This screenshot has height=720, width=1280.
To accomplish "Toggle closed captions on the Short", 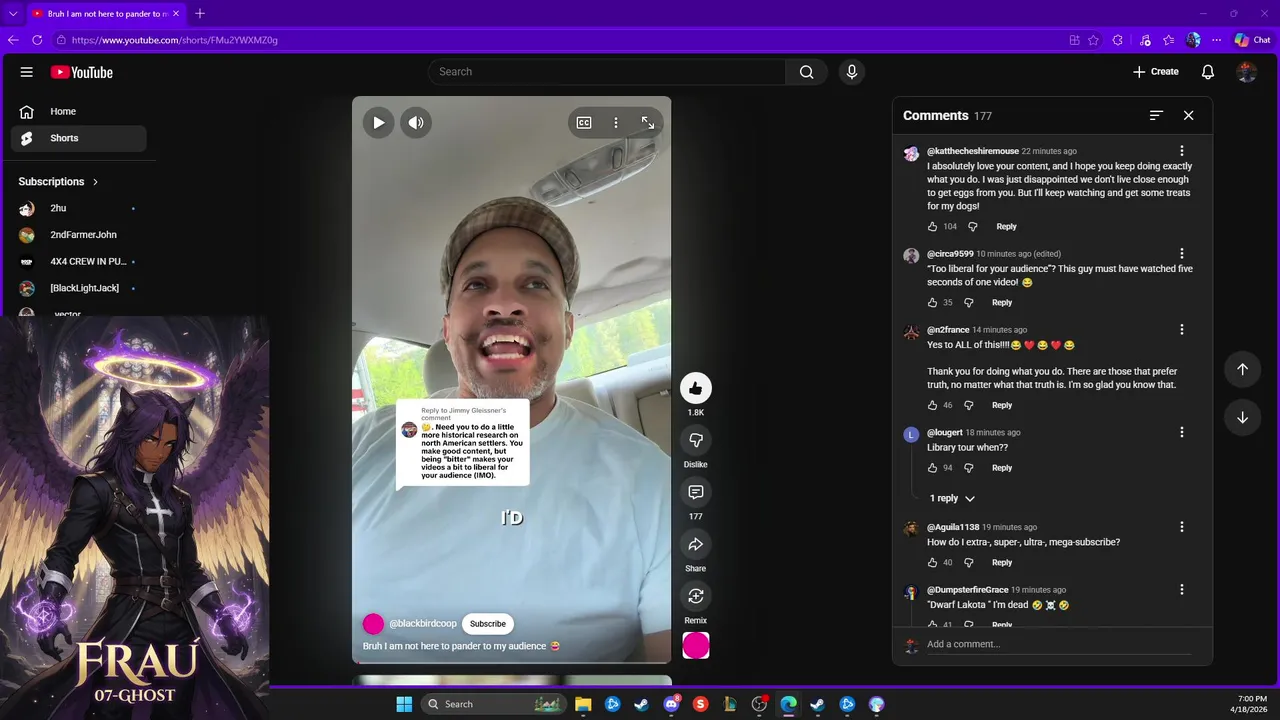I will point(584,123).
